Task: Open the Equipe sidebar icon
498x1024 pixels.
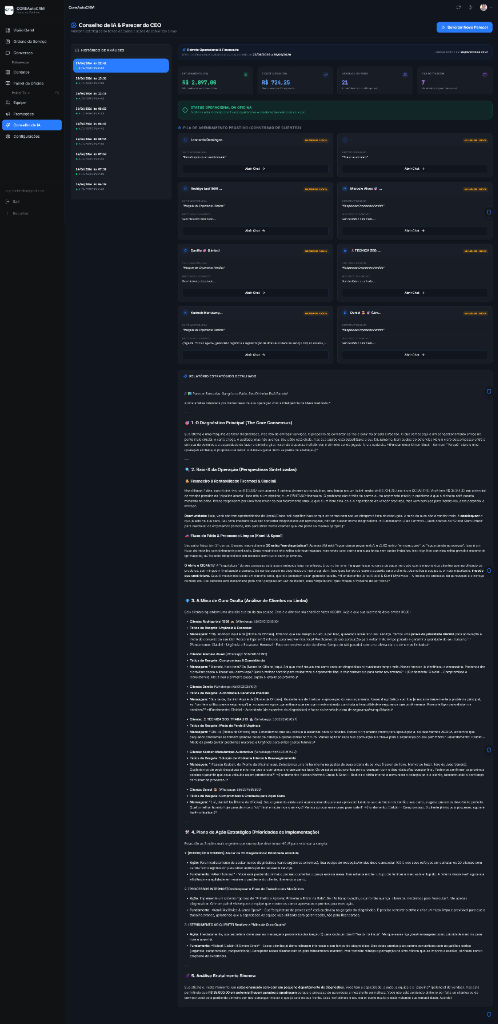Action: click(8, 103)
